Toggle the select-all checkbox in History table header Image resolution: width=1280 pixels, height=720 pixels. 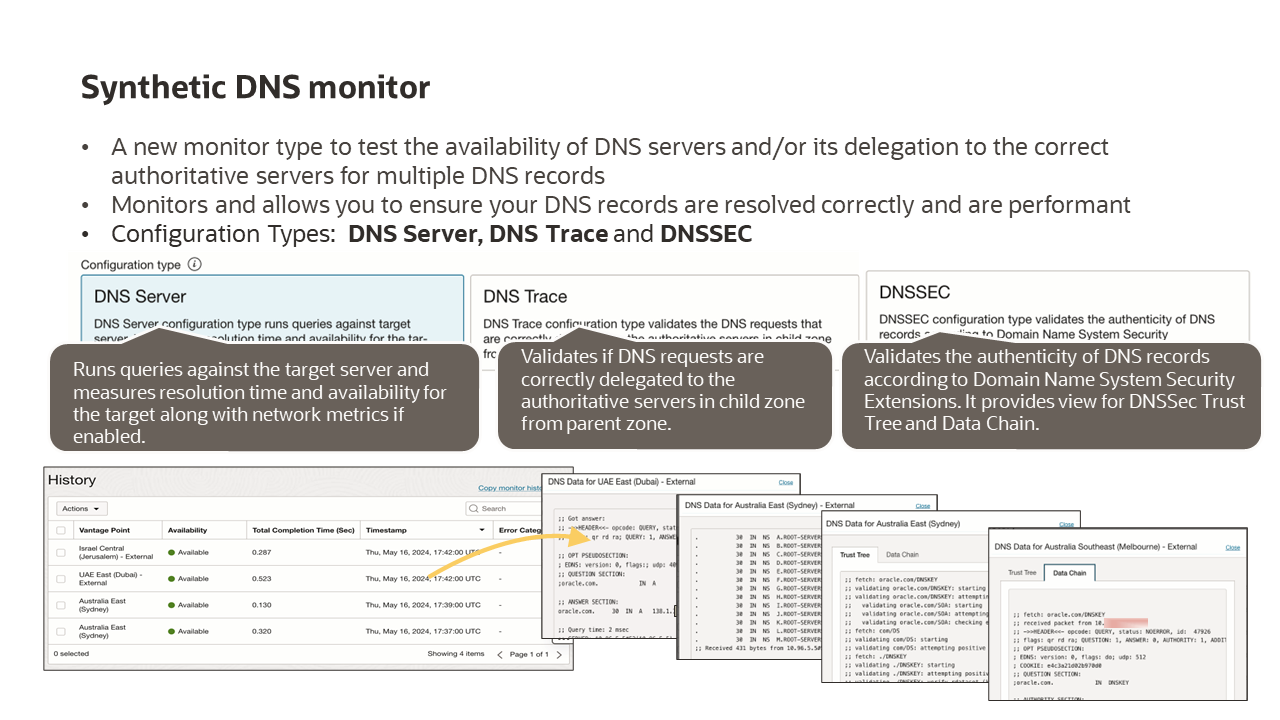(x=61, y=530)
